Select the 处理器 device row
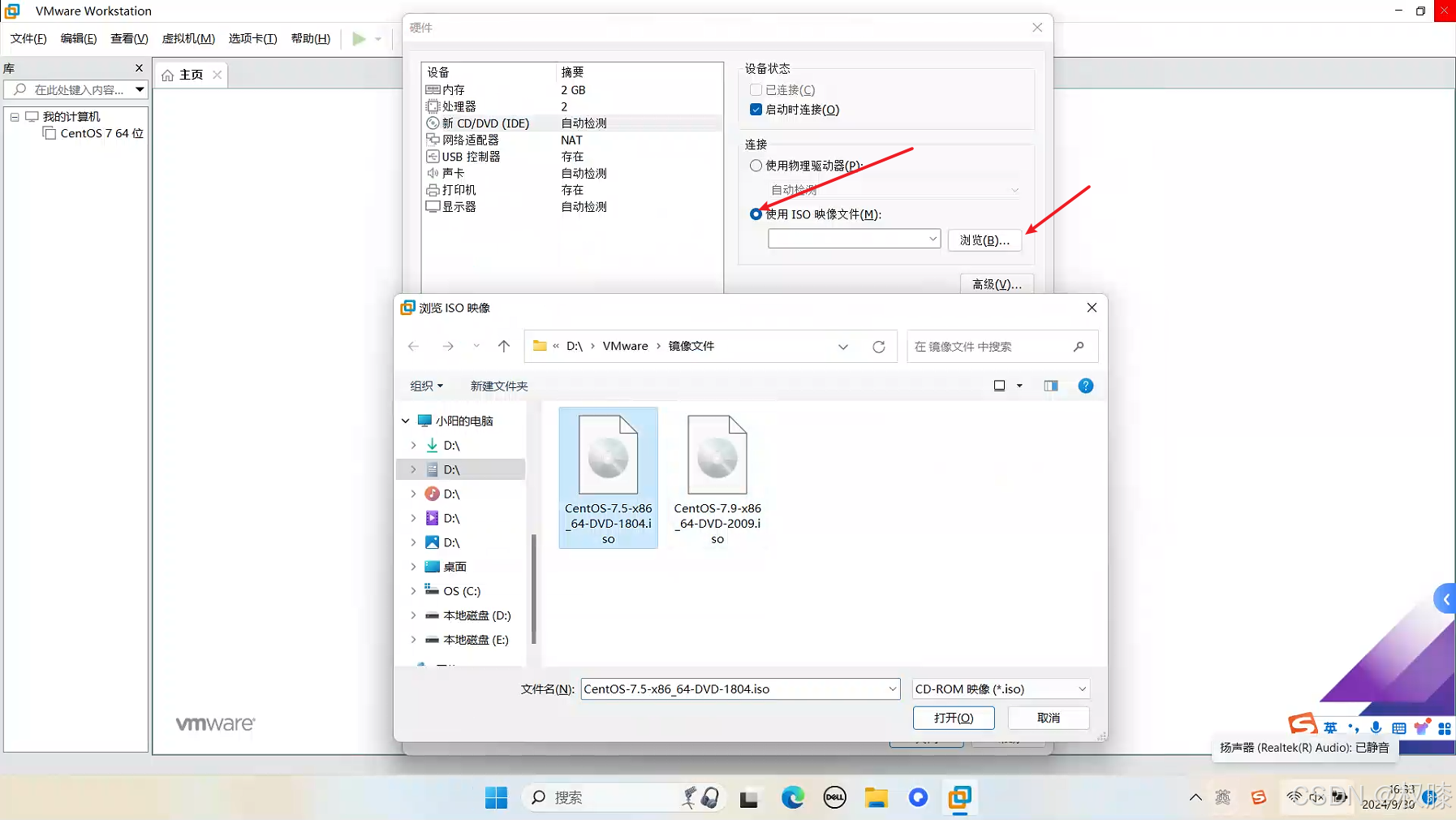Viewport: 1456px width, 820px height. [x=572, y=106]
